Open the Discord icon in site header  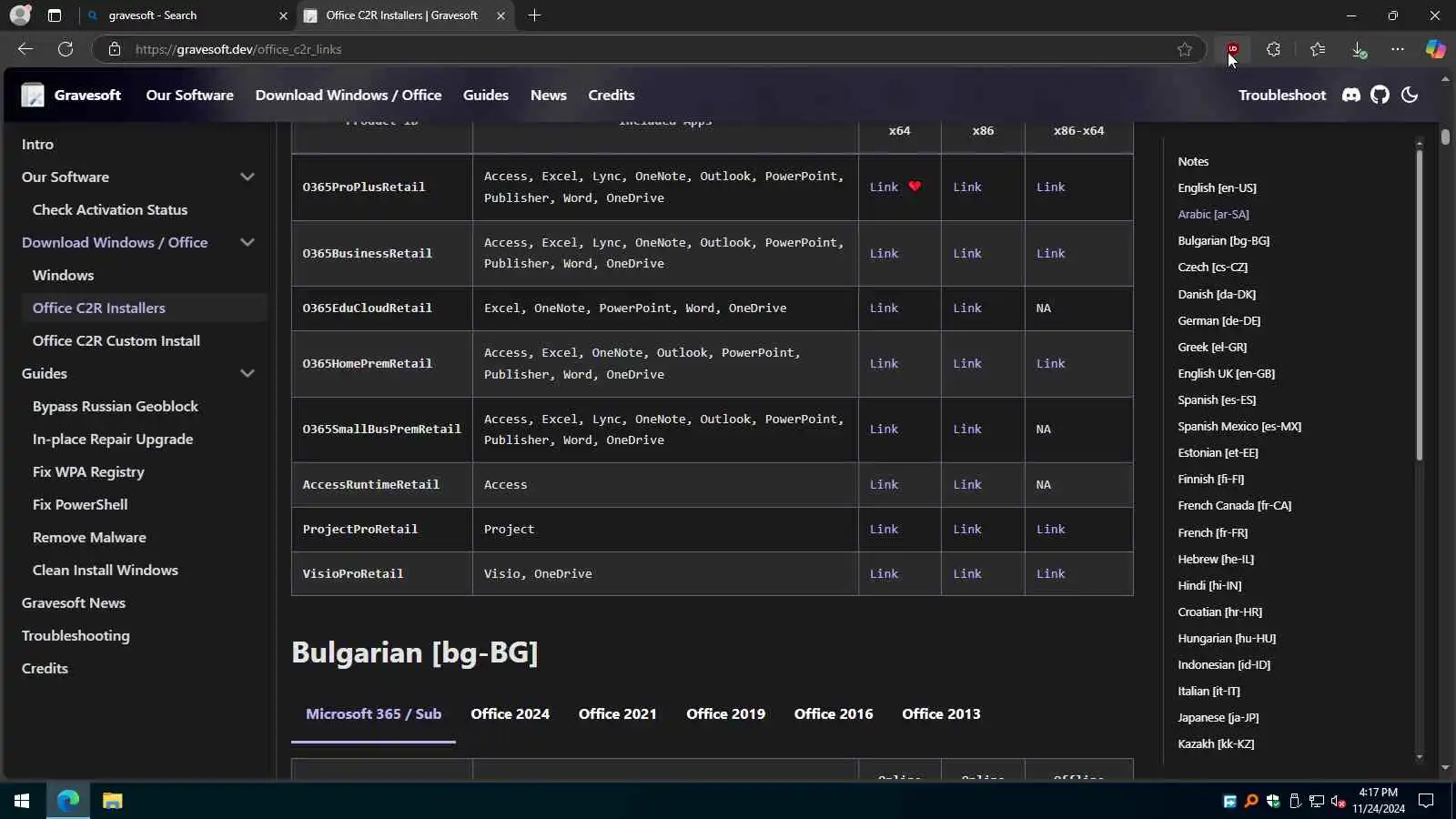(1351, 95)
